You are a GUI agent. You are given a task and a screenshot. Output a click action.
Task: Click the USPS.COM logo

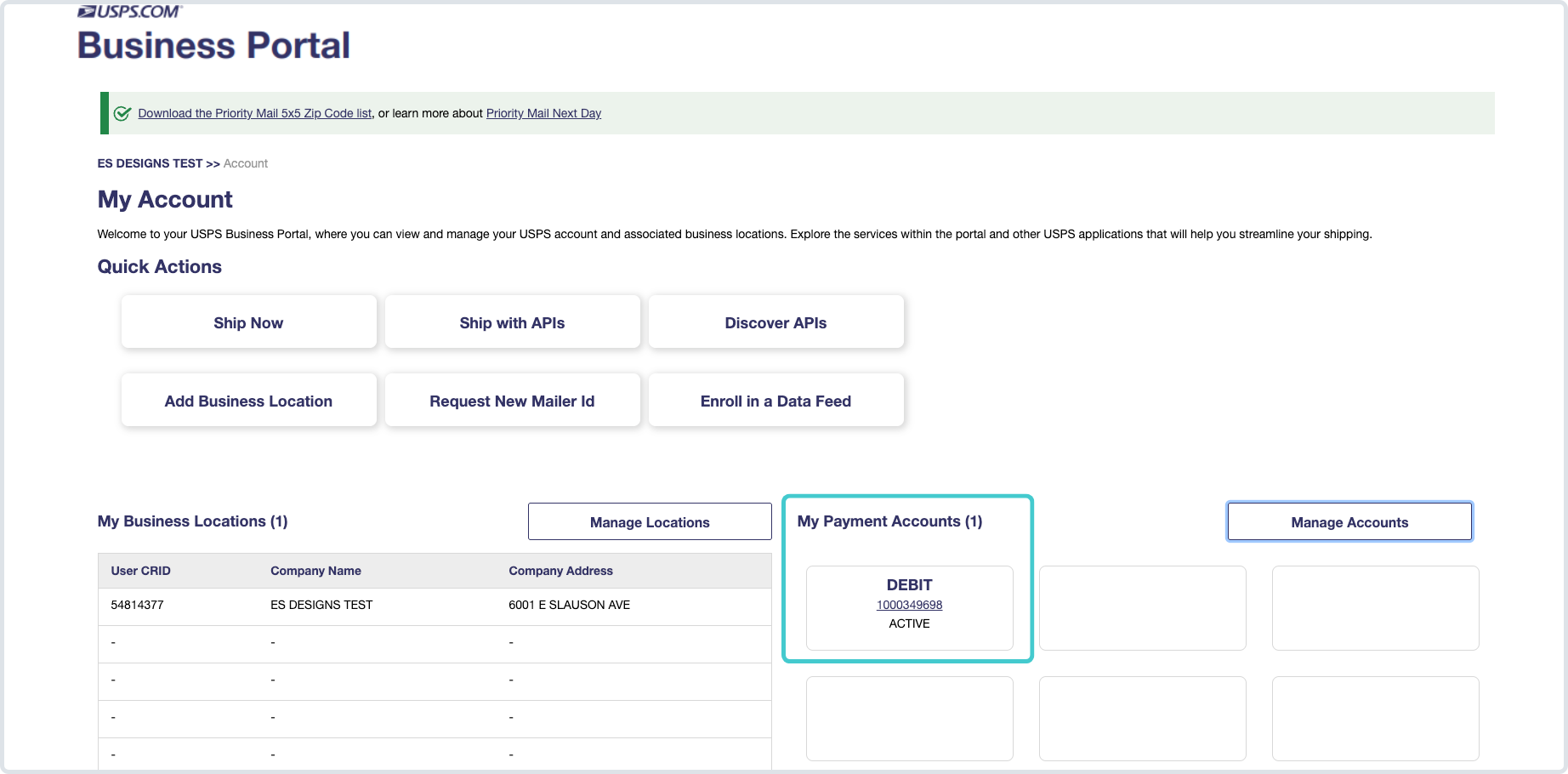[x=129, y=11]
